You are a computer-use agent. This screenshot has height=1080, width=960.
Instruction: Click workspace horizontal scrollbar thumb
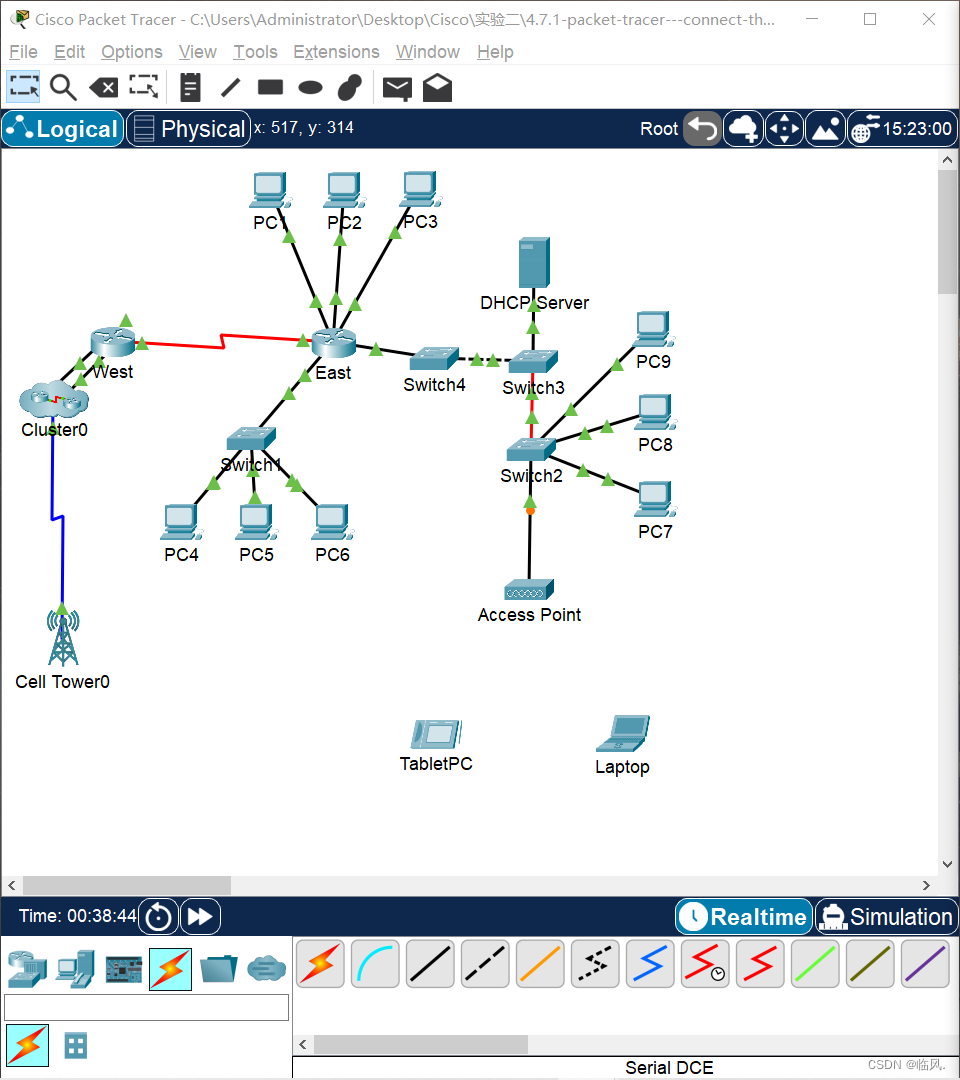[127, 885]
